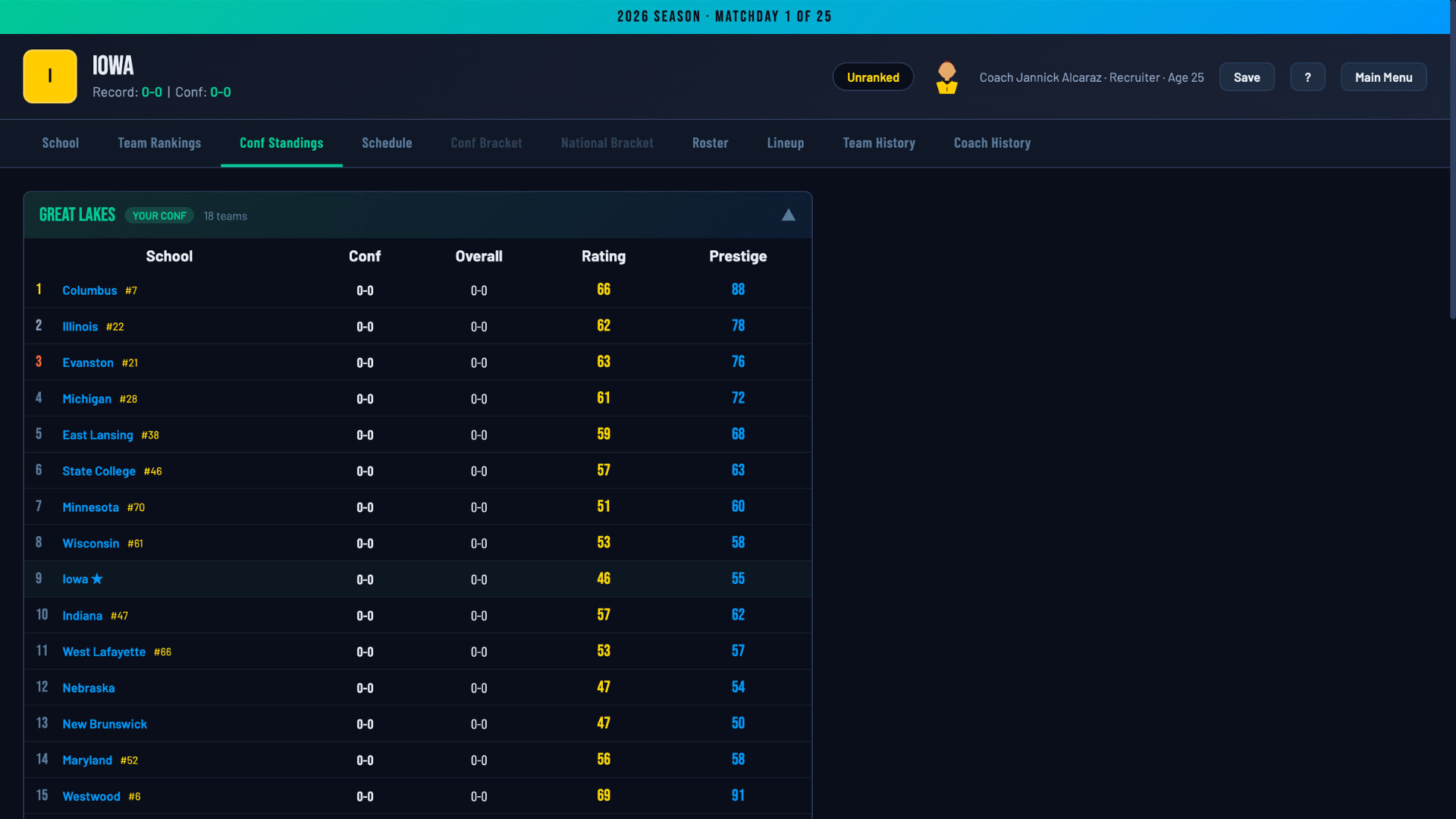Viewport: 1456px width, 819px height.
Task: Open Minnesota team link
Action: tap(90, 507)
